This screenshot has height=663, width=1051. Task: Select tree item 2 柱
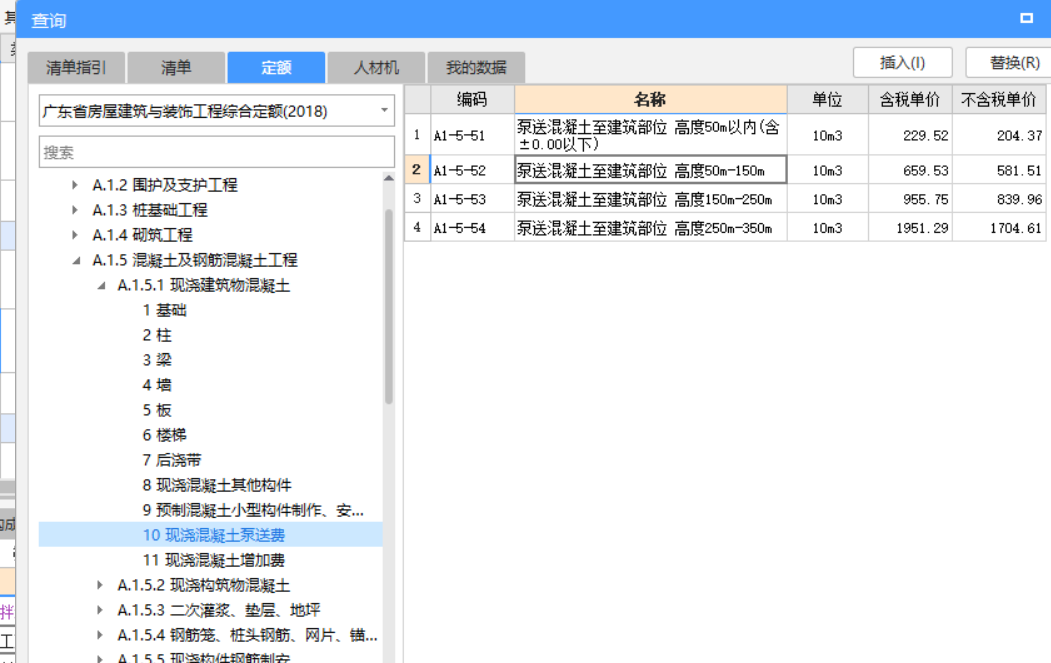[x=157, y=335]
